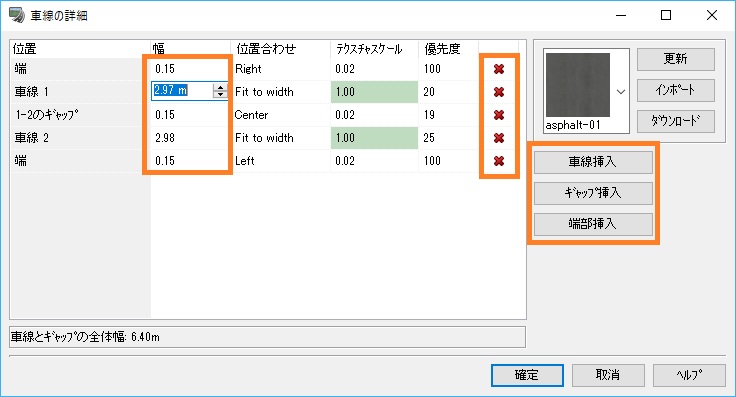The width and height of the screenshot is (736, 397).
Task: Cancel with the 取消 button
Action: 608,375
